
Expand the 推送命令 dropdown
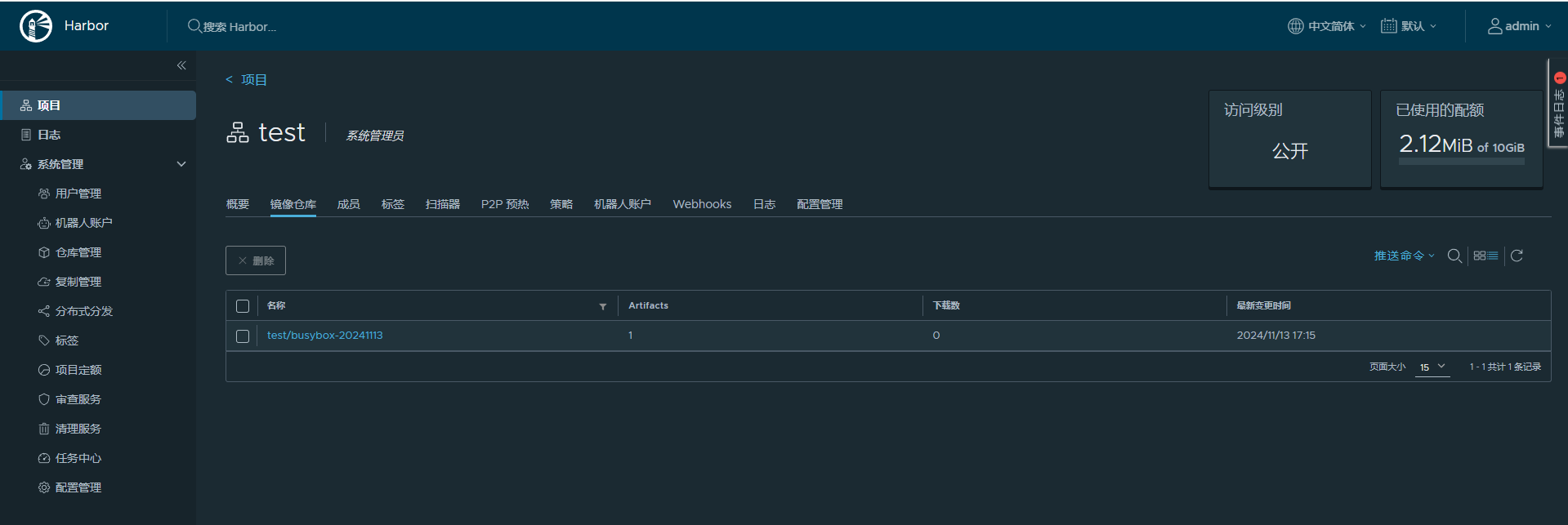(1404, 256)
